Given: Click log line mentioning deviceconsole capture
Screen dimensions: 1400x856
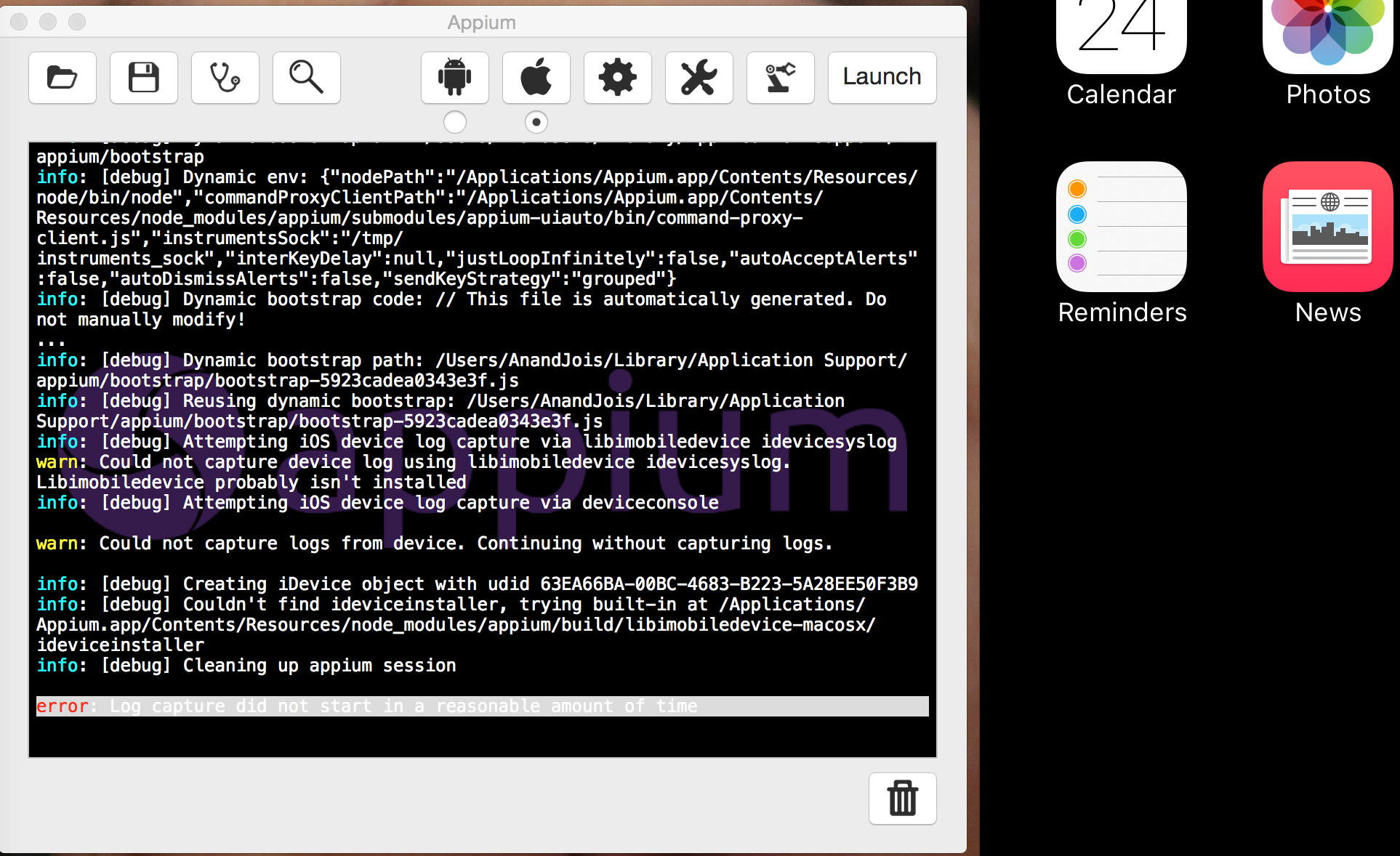Looking at the screenshot, I should coord(378,503).
